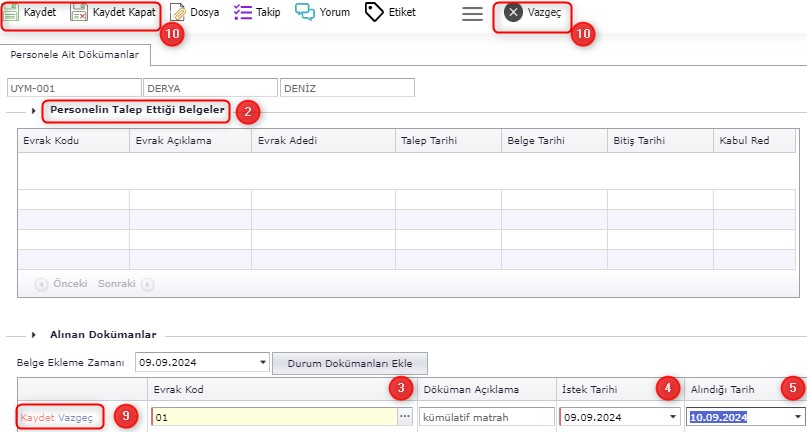Image resolution: width=807 pixels, height=432 pixels.
Task: Sort by Talep Tarihi column header
Action: [x=448, y=141]
